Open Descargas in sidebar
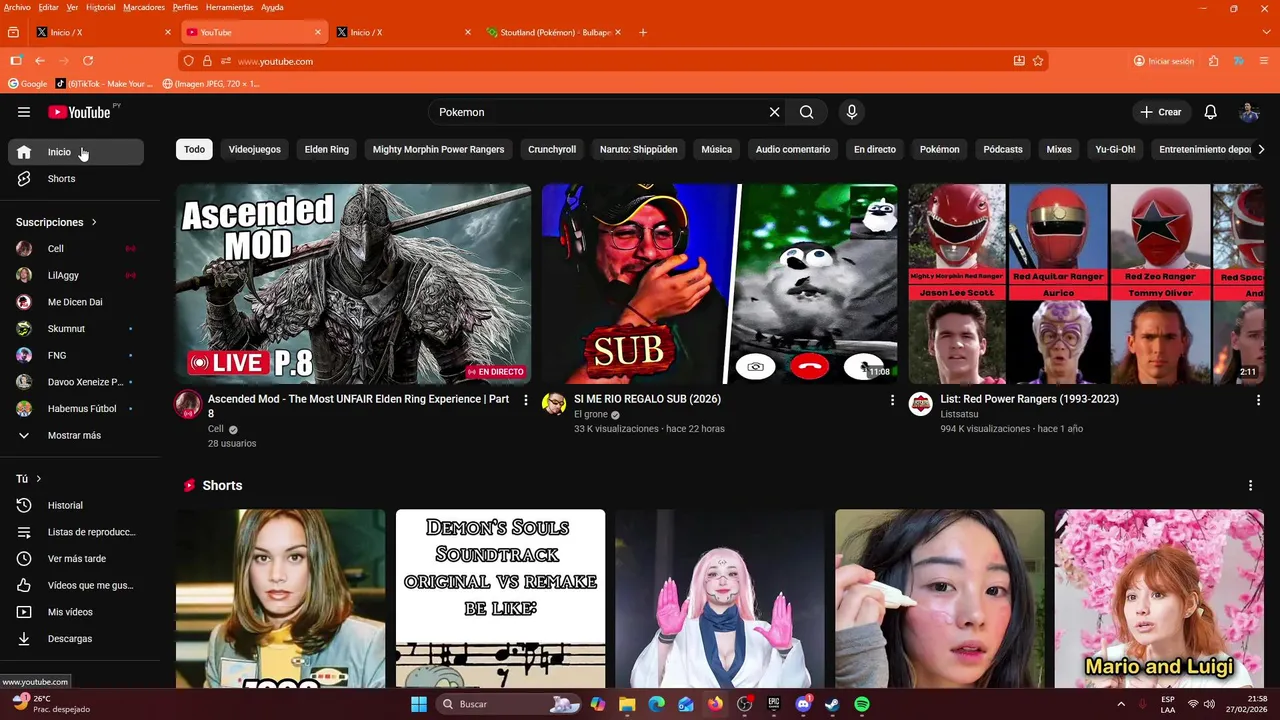 coord(76,639)
